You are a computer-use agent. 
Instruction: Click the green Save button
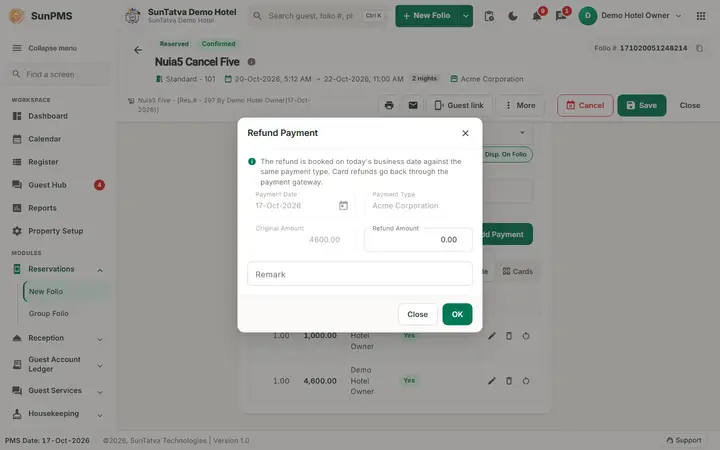point(641,105)
